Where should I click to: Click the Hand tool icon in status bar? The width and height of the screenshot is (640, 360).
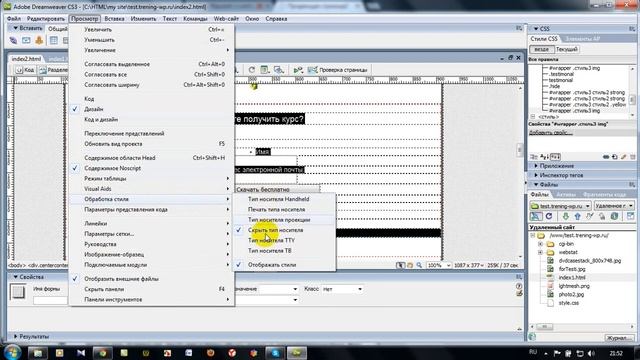410,265
